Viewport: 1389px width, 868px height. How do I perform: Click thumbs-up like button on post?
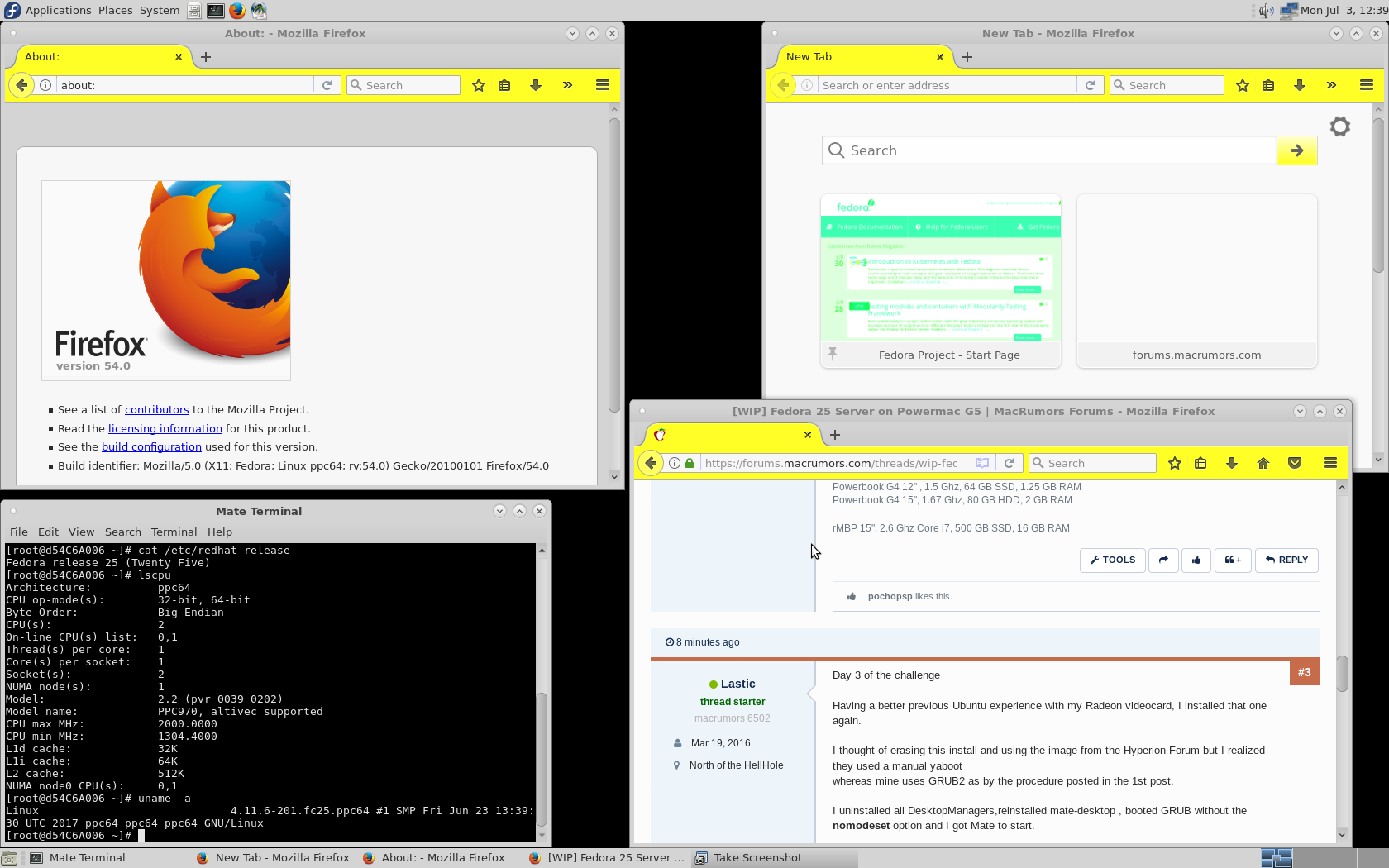(1196, 560)
